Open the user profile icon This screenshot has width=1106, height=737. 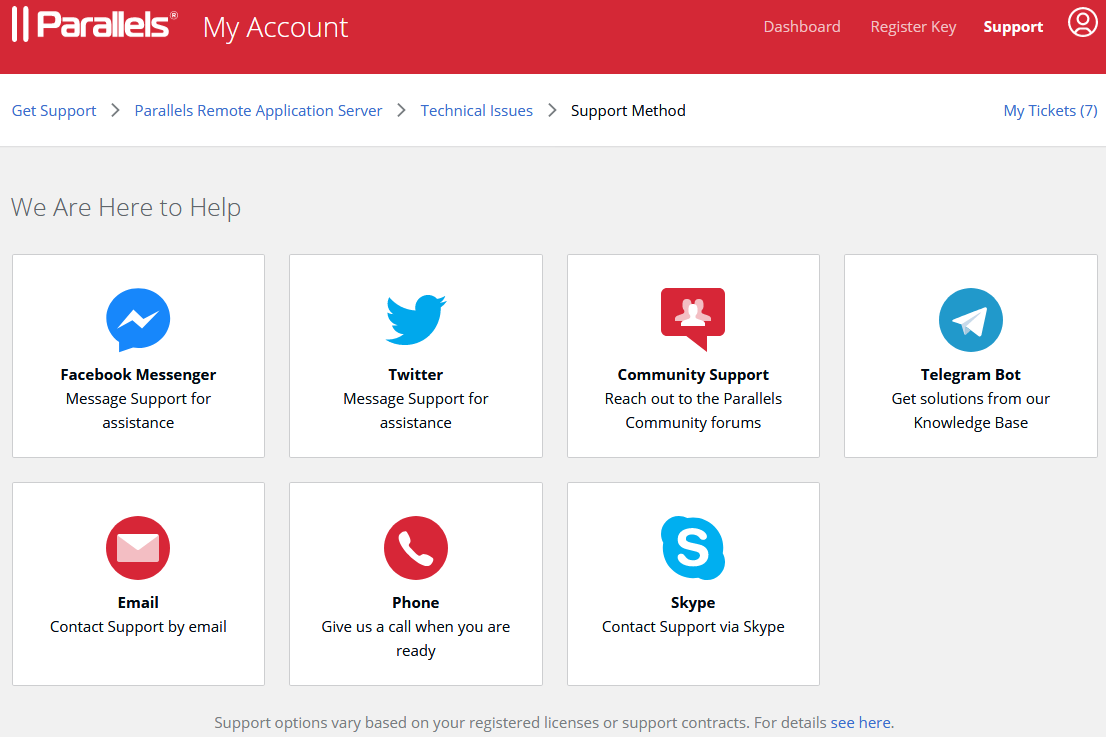(1082, 22)
